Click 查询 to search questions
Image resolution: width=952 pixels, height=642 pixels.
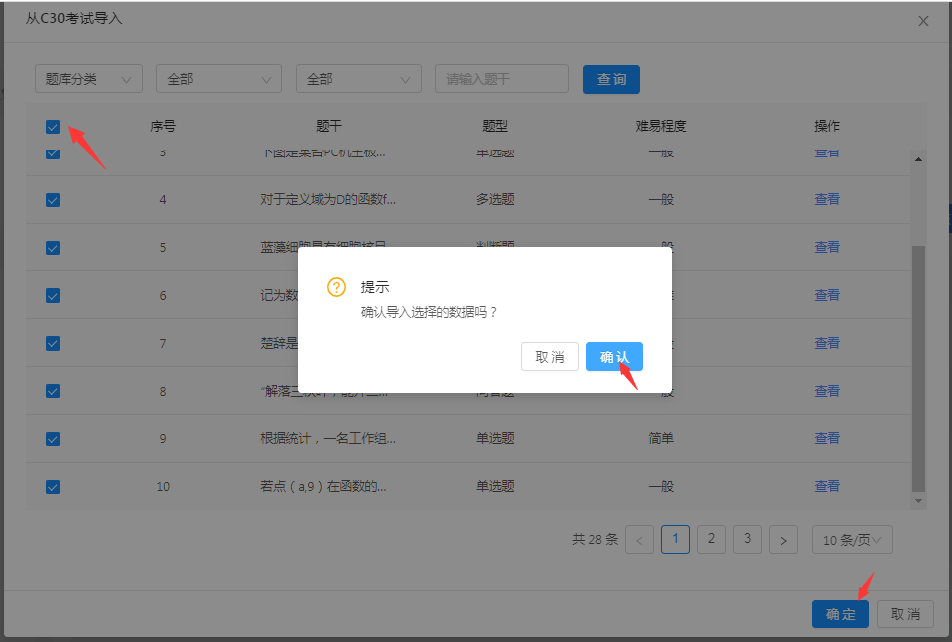coord(610,78)
